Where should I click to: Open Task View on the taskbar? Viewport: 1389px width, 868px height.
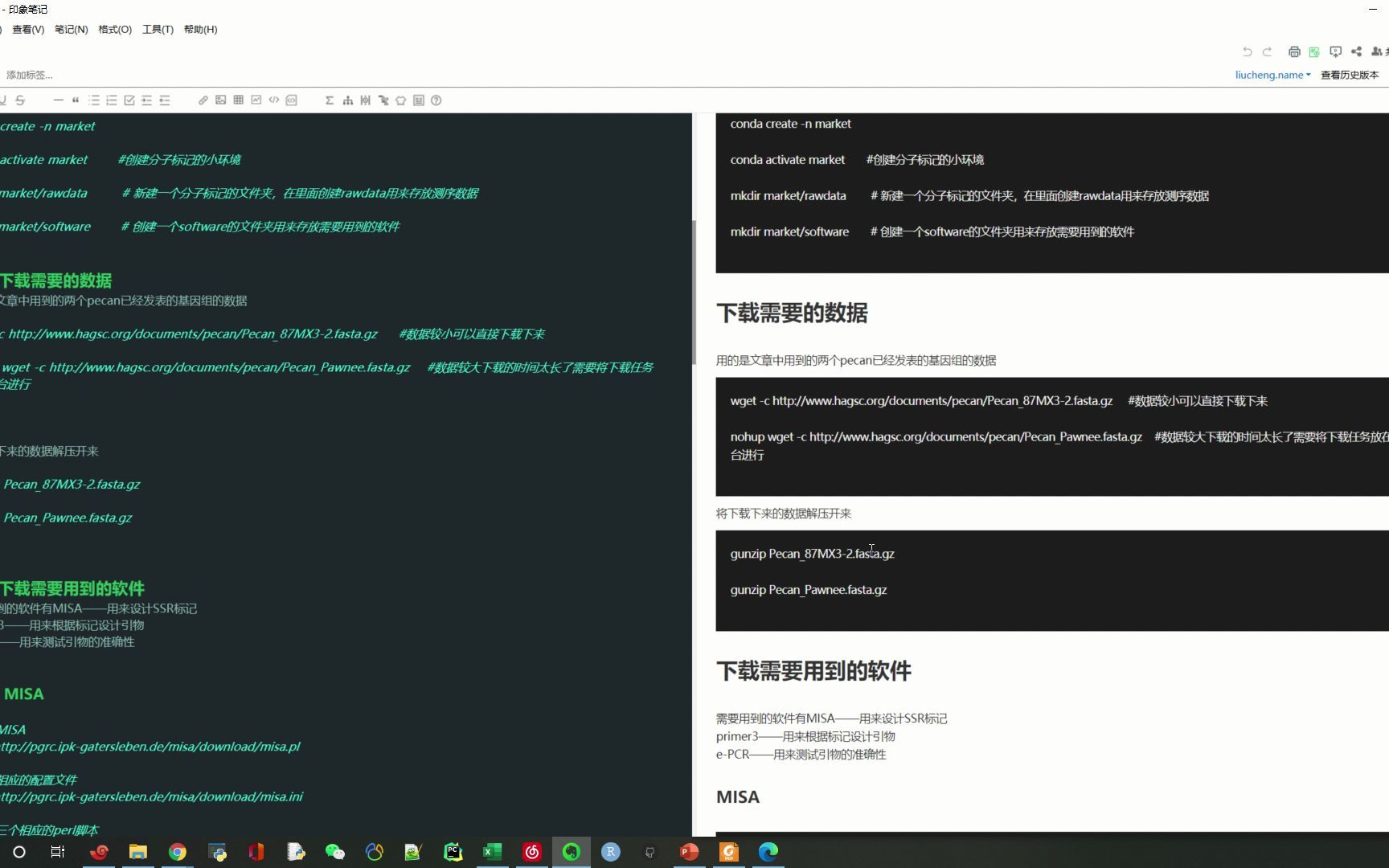click(58, 852)
